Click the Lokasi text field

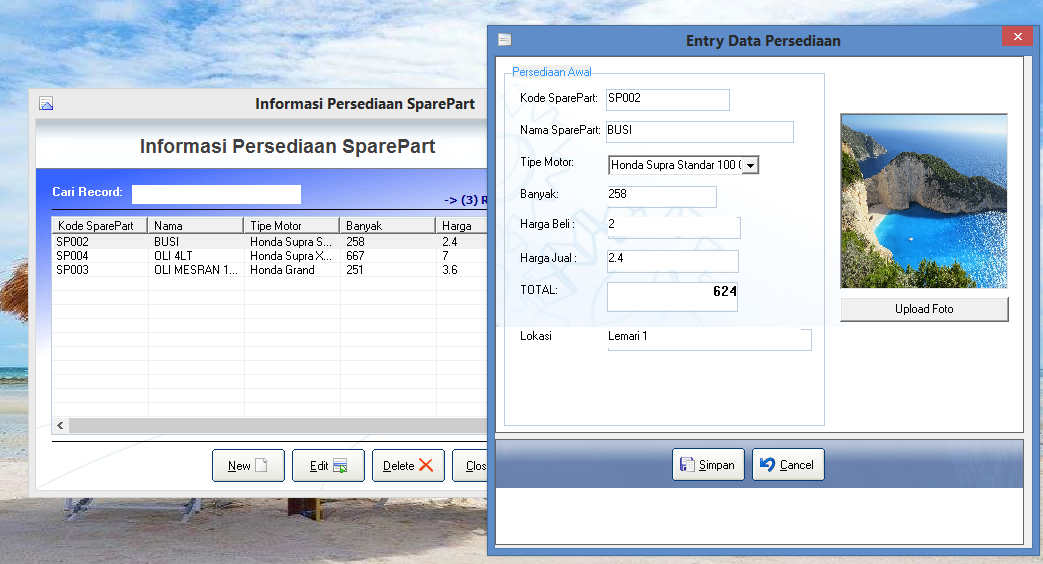pyautogui.click(x=708, y=339)
